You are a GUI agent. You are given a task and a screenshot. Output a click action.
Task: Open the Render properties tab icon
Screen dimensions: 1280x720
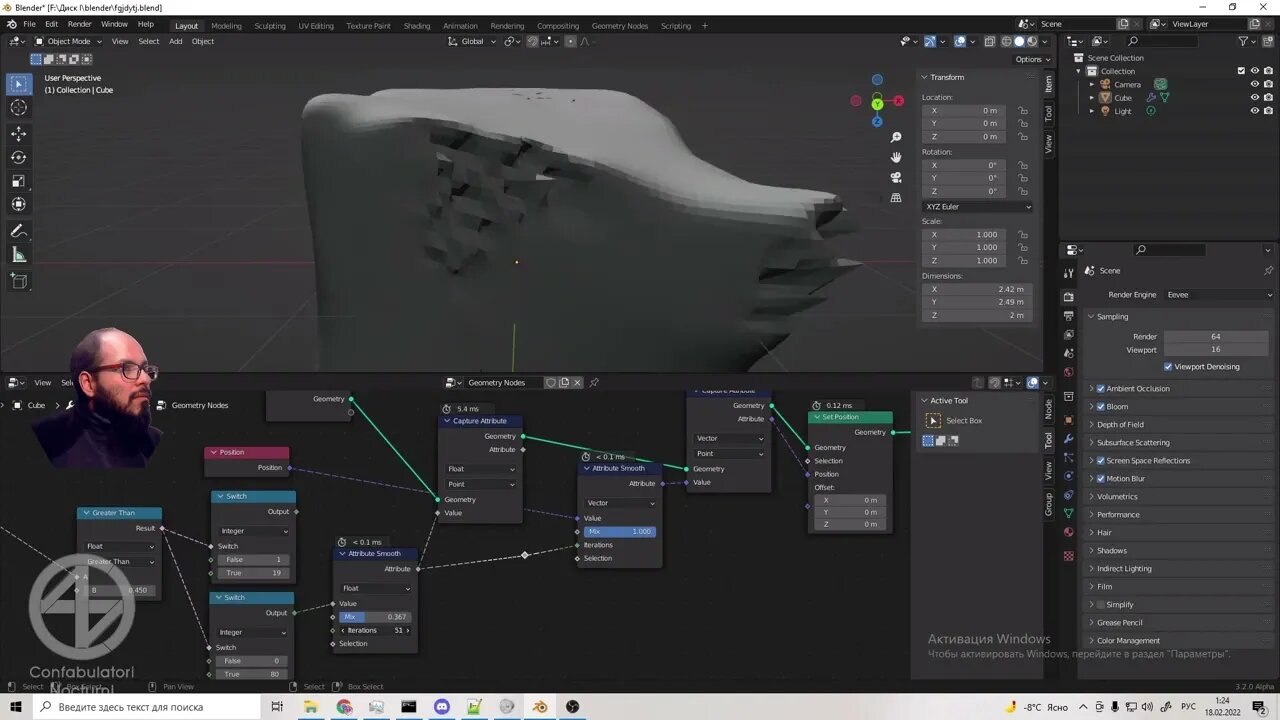(1068, 297)
